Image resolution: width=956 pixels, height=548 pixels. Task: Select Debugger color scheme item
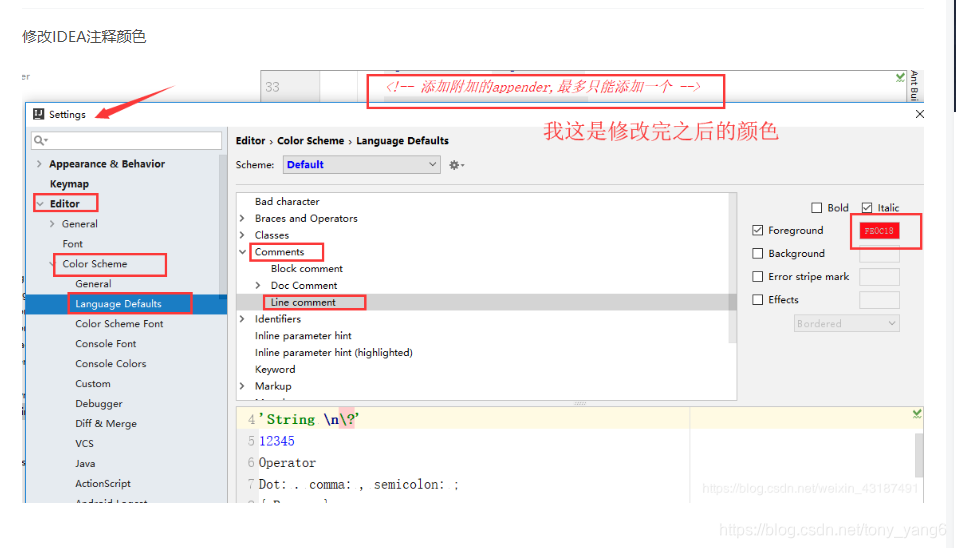(x=99, y=404)
